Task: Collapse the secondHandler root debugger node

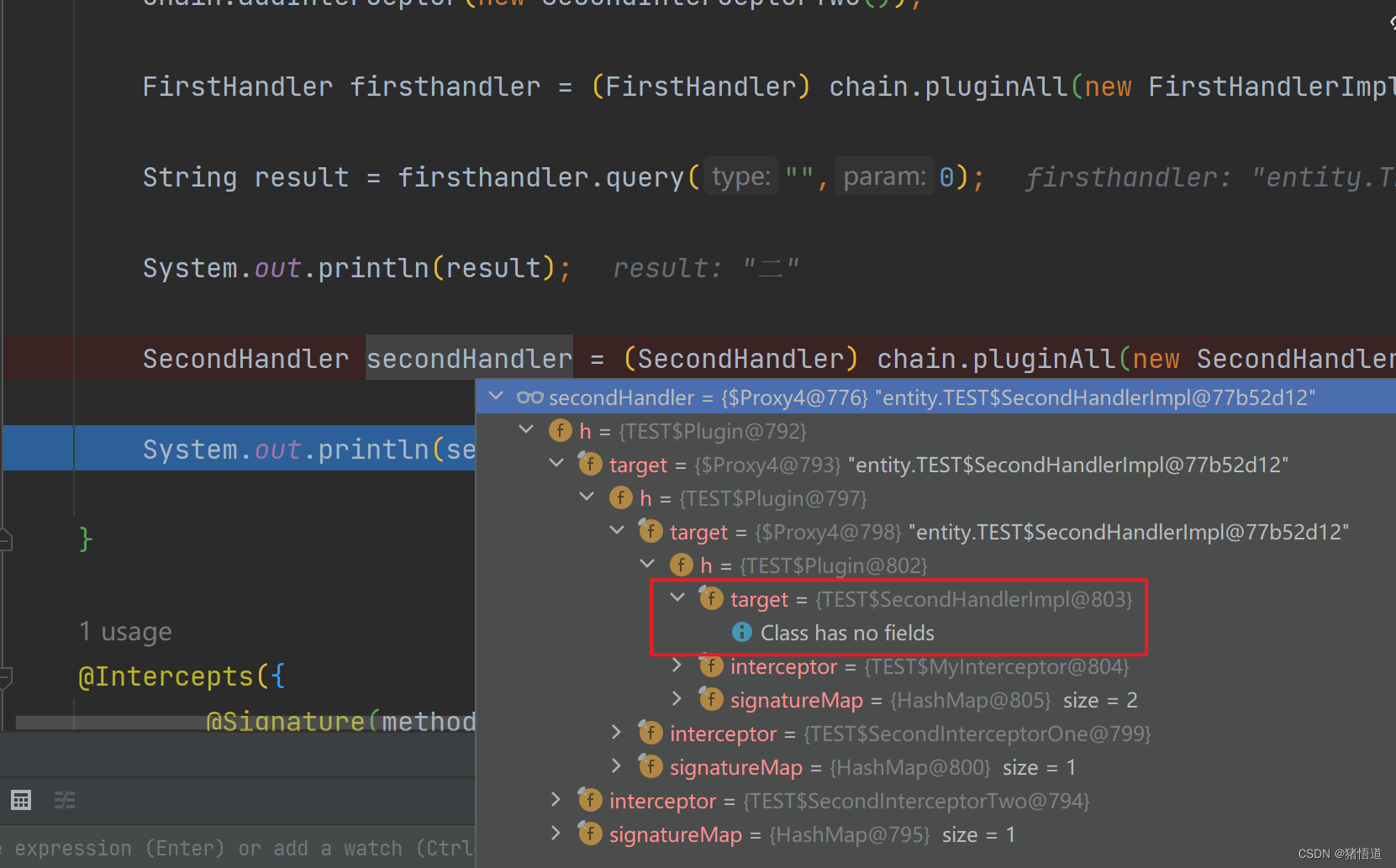Action: [496, 396]
